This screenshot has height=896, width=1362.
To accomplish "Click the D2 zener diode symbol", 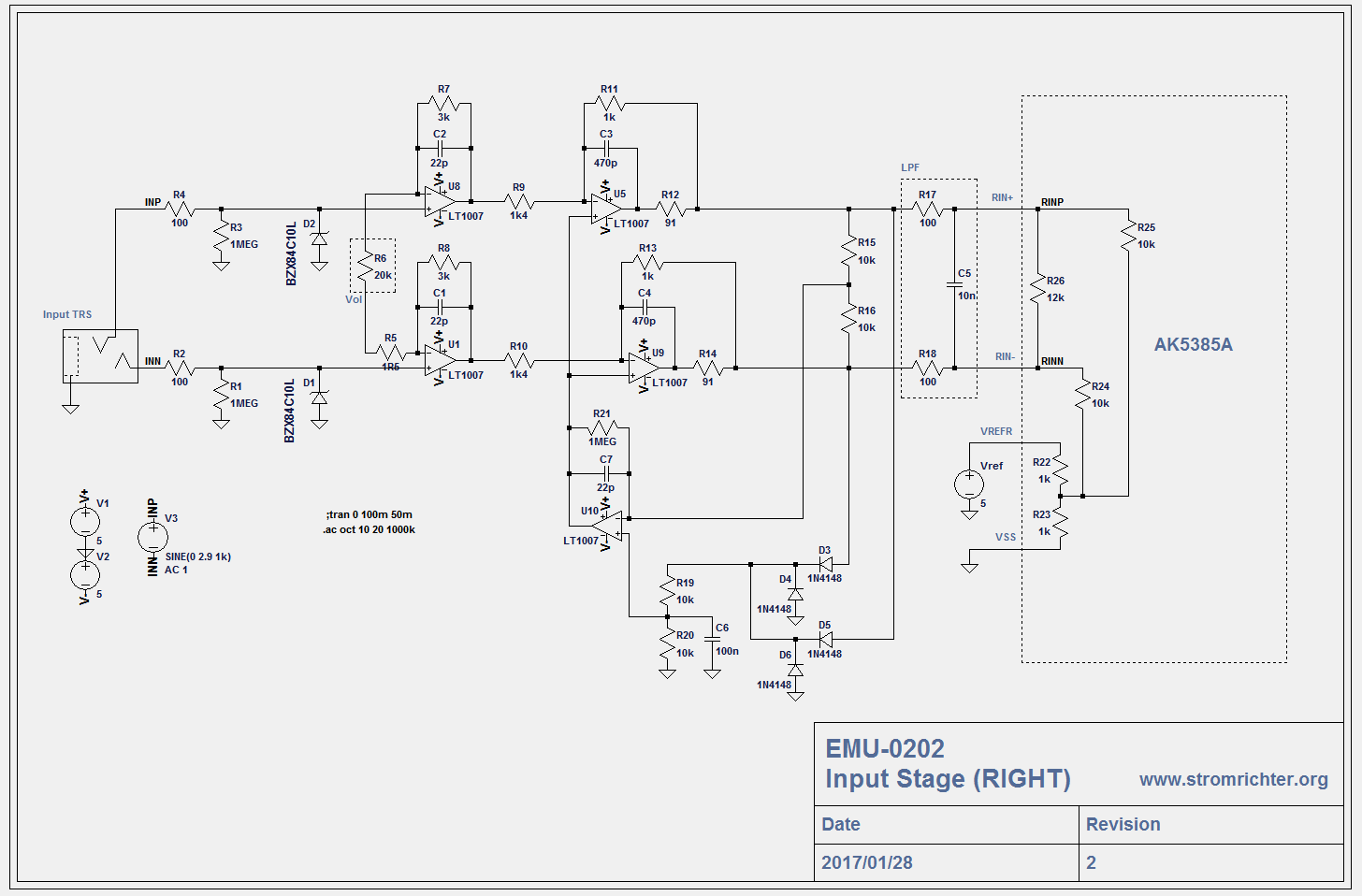I will [x=319, y=239].
